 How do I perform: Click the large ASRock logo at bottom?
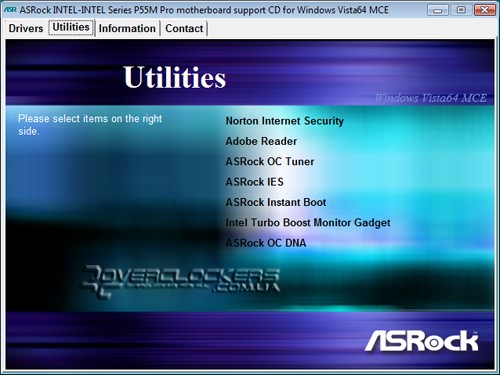click(422, 341)
